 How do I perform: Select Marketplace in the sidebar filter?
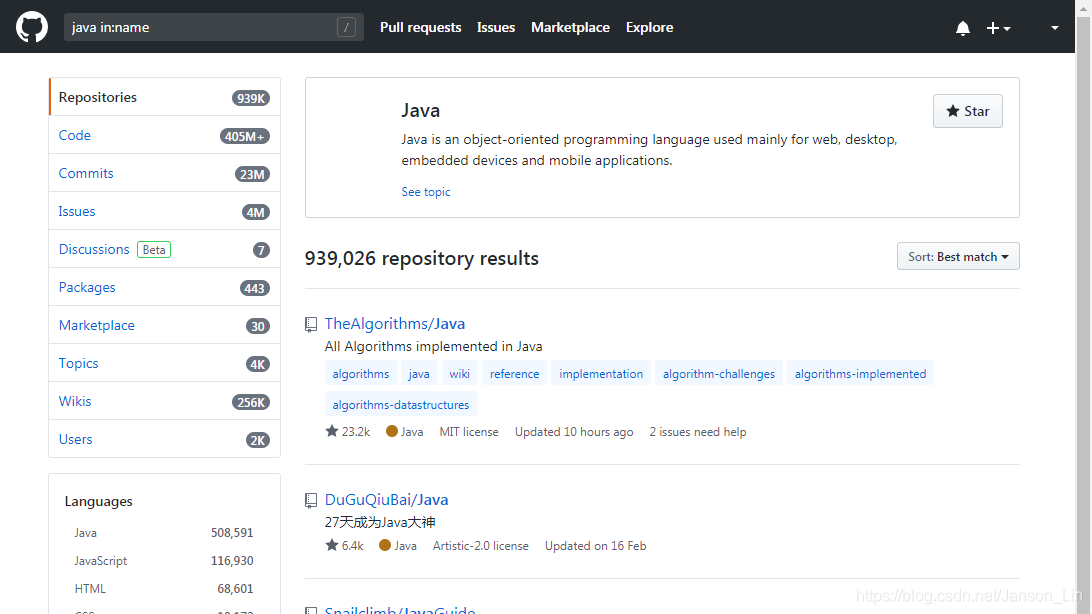tap(164, 325)
